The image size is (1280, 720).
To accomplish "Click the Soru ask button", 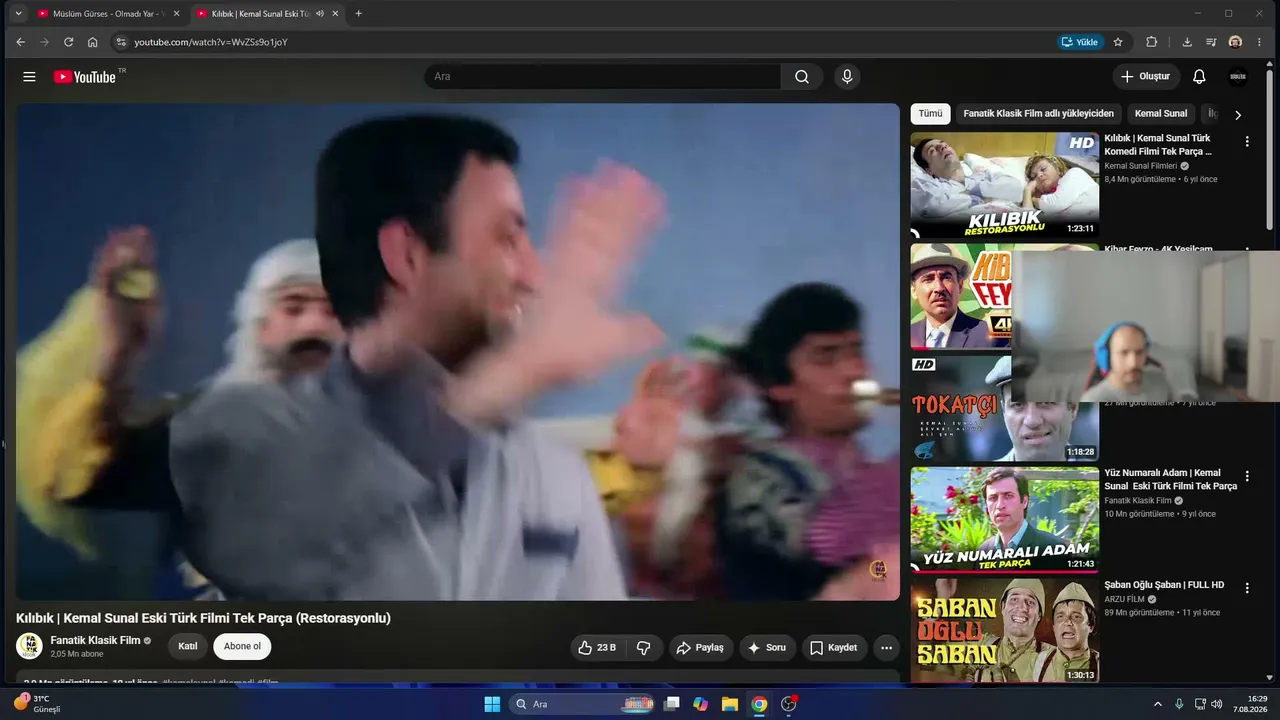I will [x=767, y=648].
